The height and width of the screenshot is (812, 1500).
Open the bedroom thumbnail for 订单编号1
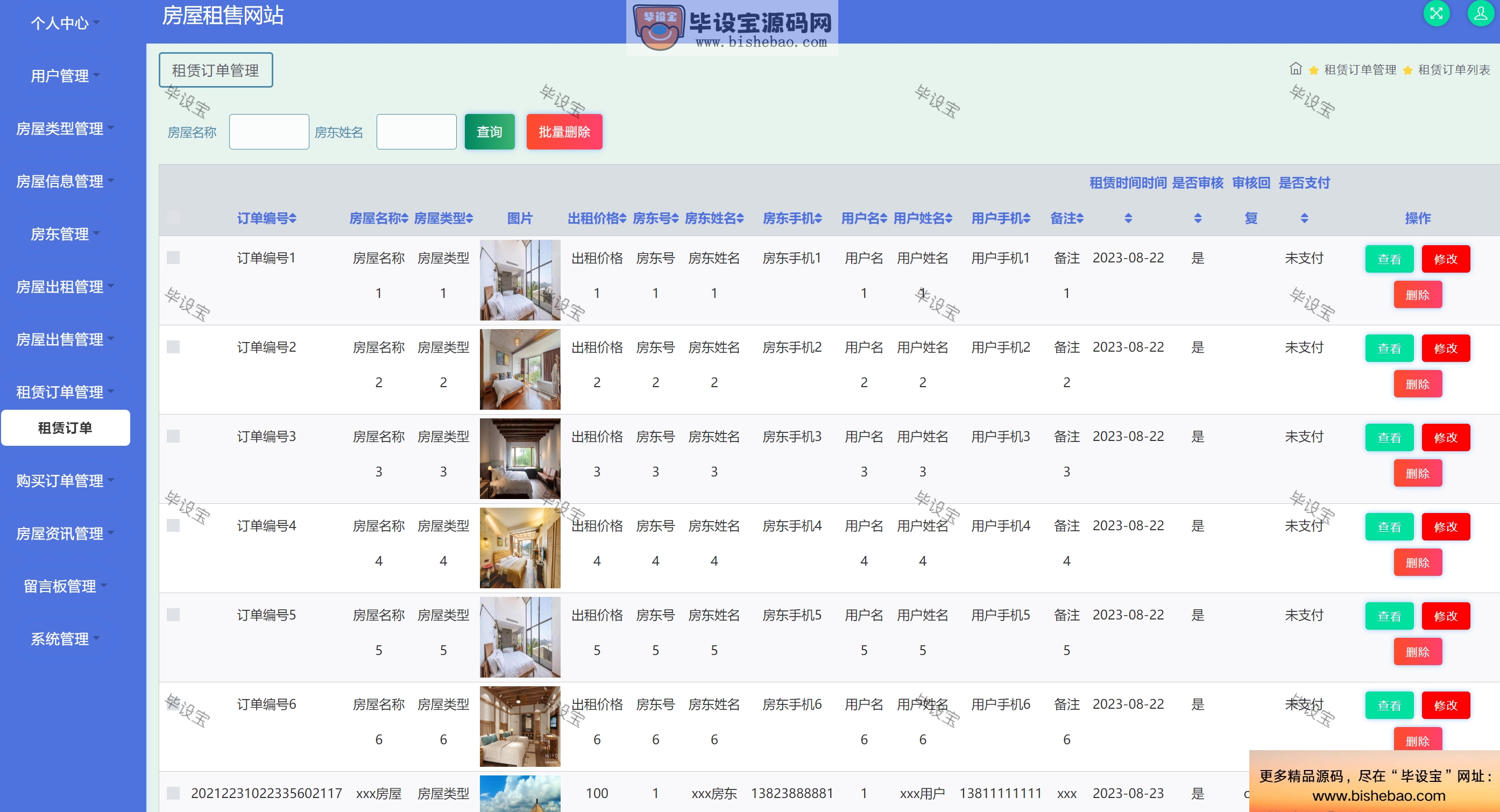pos(520,280)
